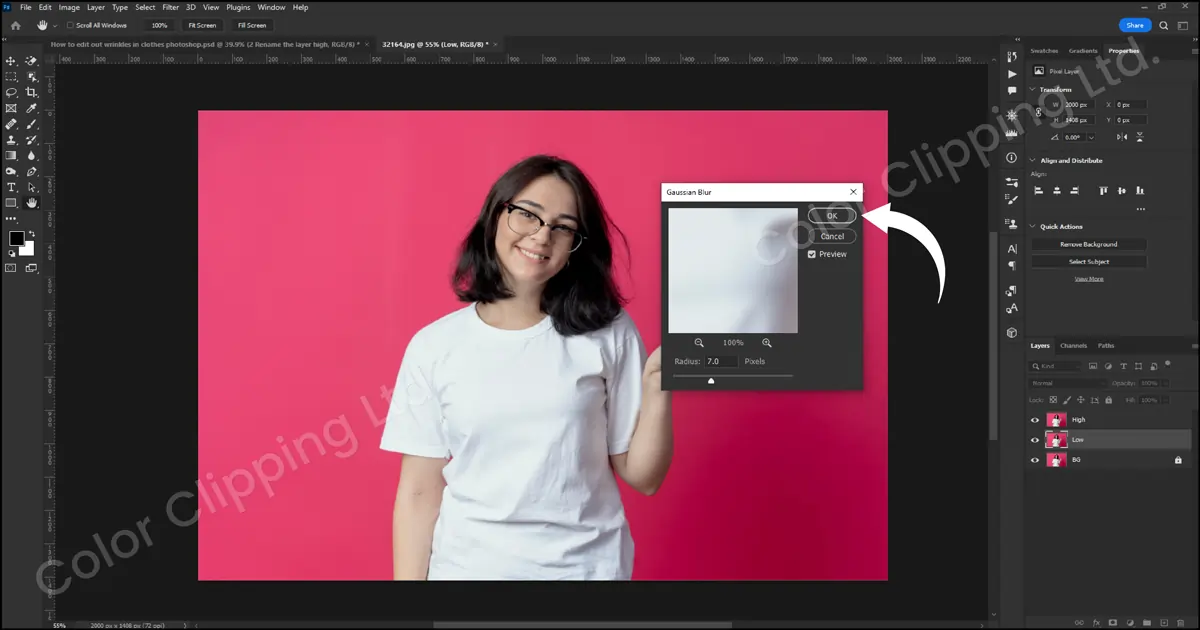Hide the BG layer eye icon
The height and width of the screenshot is (630, 1200).
pos(1035,460)
